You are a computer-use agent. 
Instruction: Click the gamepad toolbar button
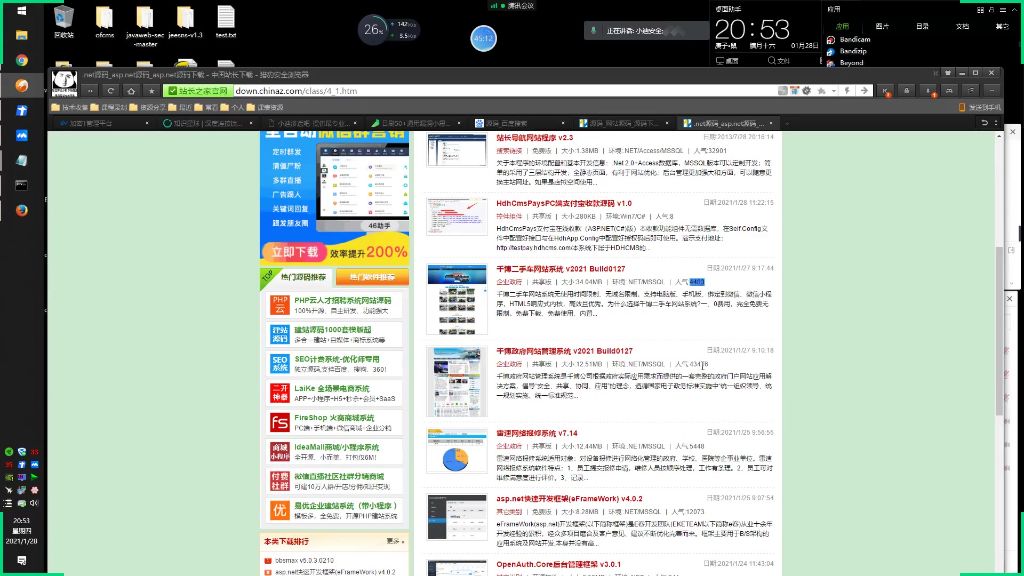[950, 91]
